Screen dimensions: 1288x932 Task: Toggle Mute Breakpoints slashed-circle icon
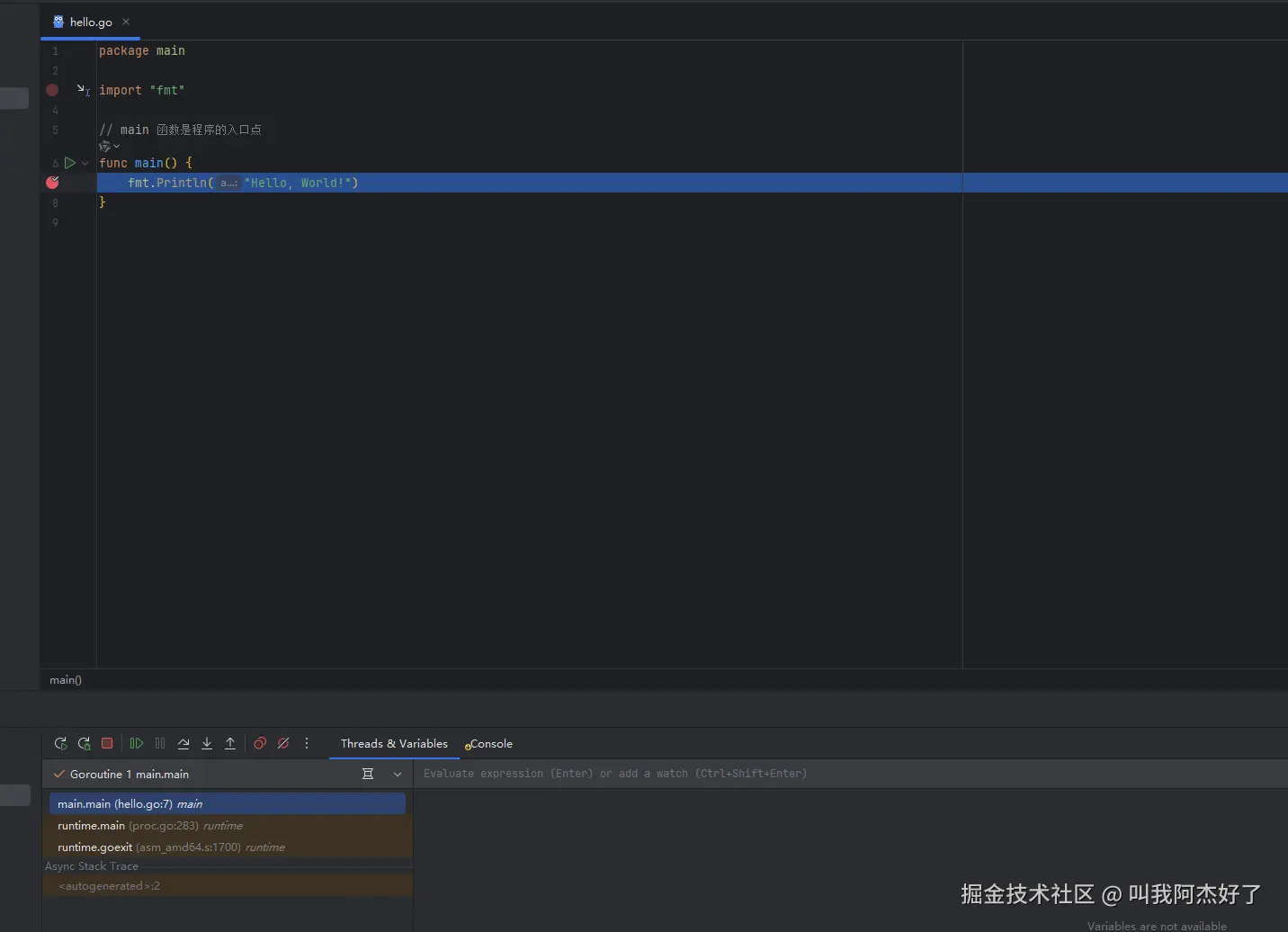[x=283, y=743]
